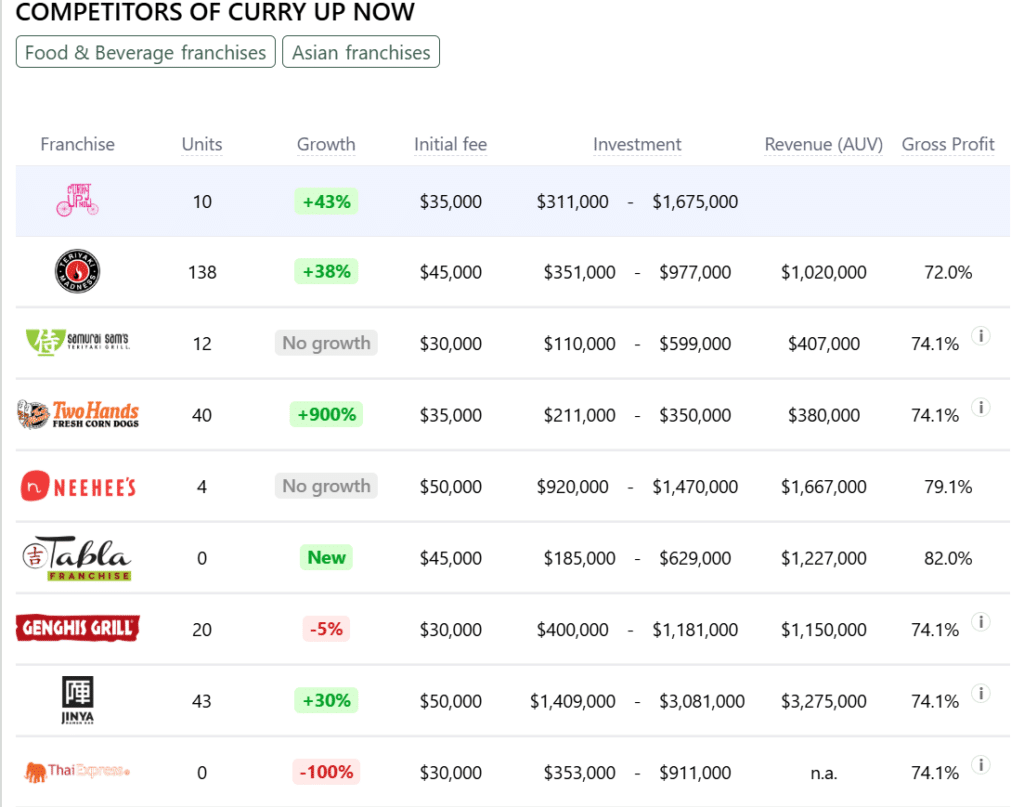The height and width of the screenshot is (807, 1024).
Task: Click info icon in JINYA row
Action: click(x=980, y=693)
